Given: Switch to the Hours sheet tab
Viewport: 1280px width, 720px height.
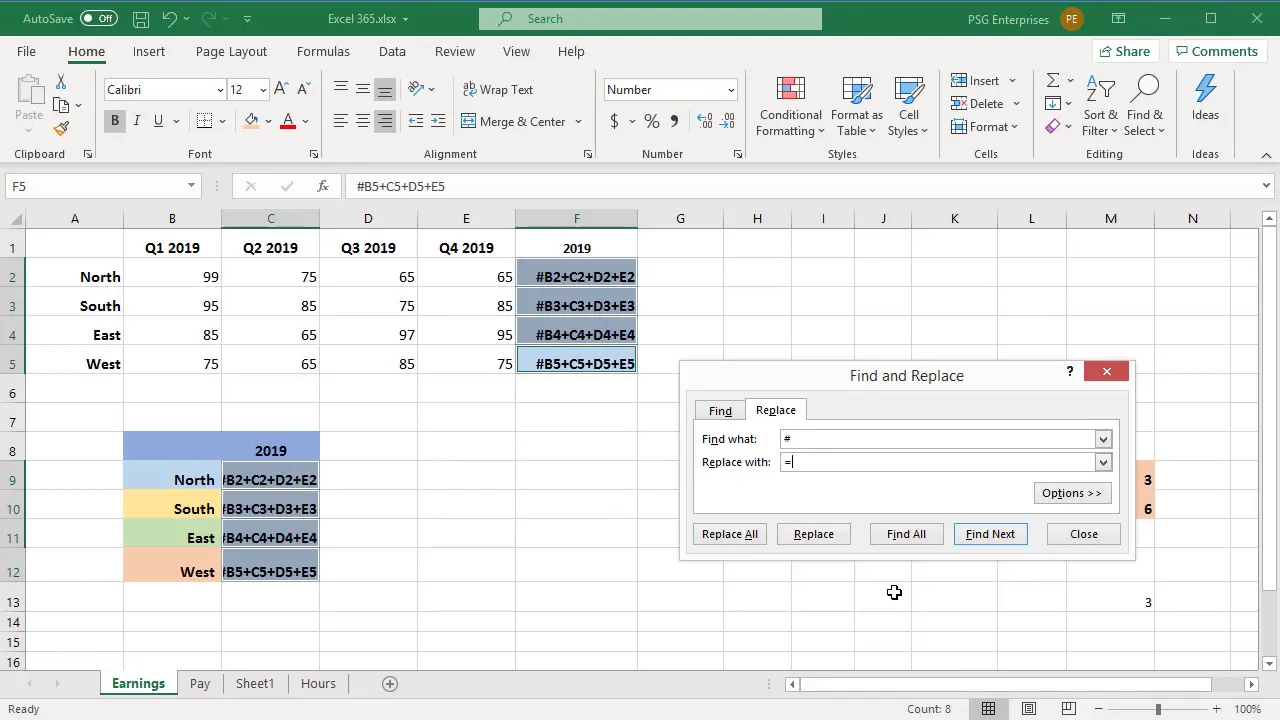Looking at the screenshot, I should (318, 684).
